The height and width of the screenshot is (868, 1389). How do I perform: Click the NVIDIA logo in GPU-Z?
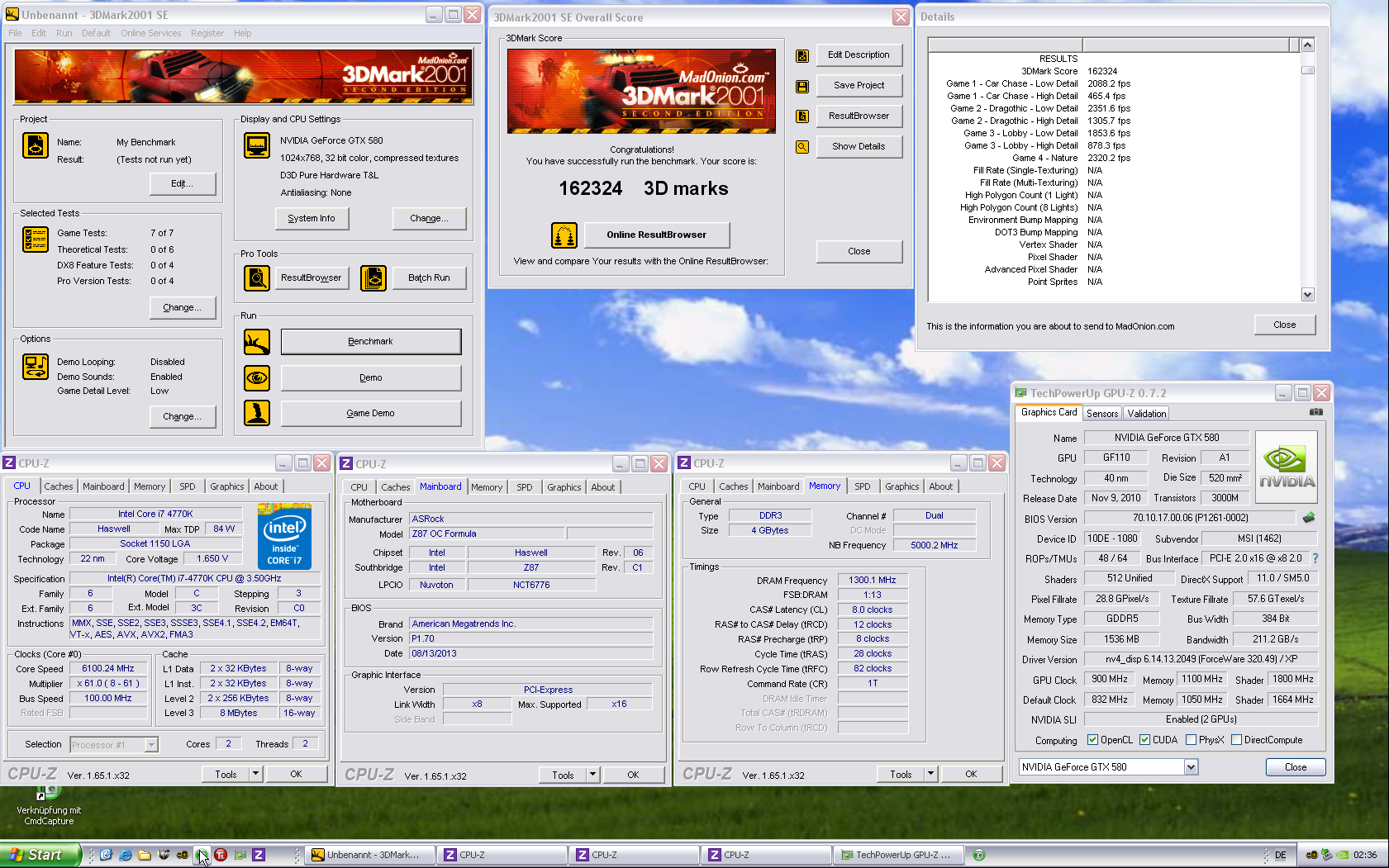click(1287, 467)
